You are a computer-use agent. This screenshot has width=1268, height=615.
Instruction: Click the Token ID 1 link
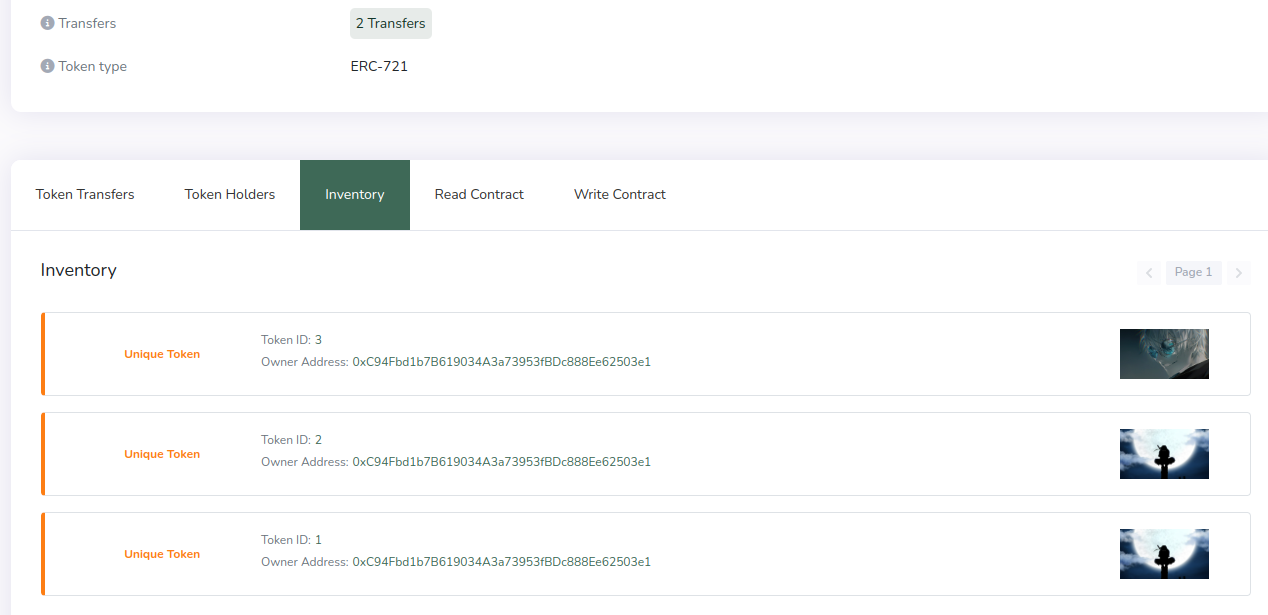[x=318, y=539]
